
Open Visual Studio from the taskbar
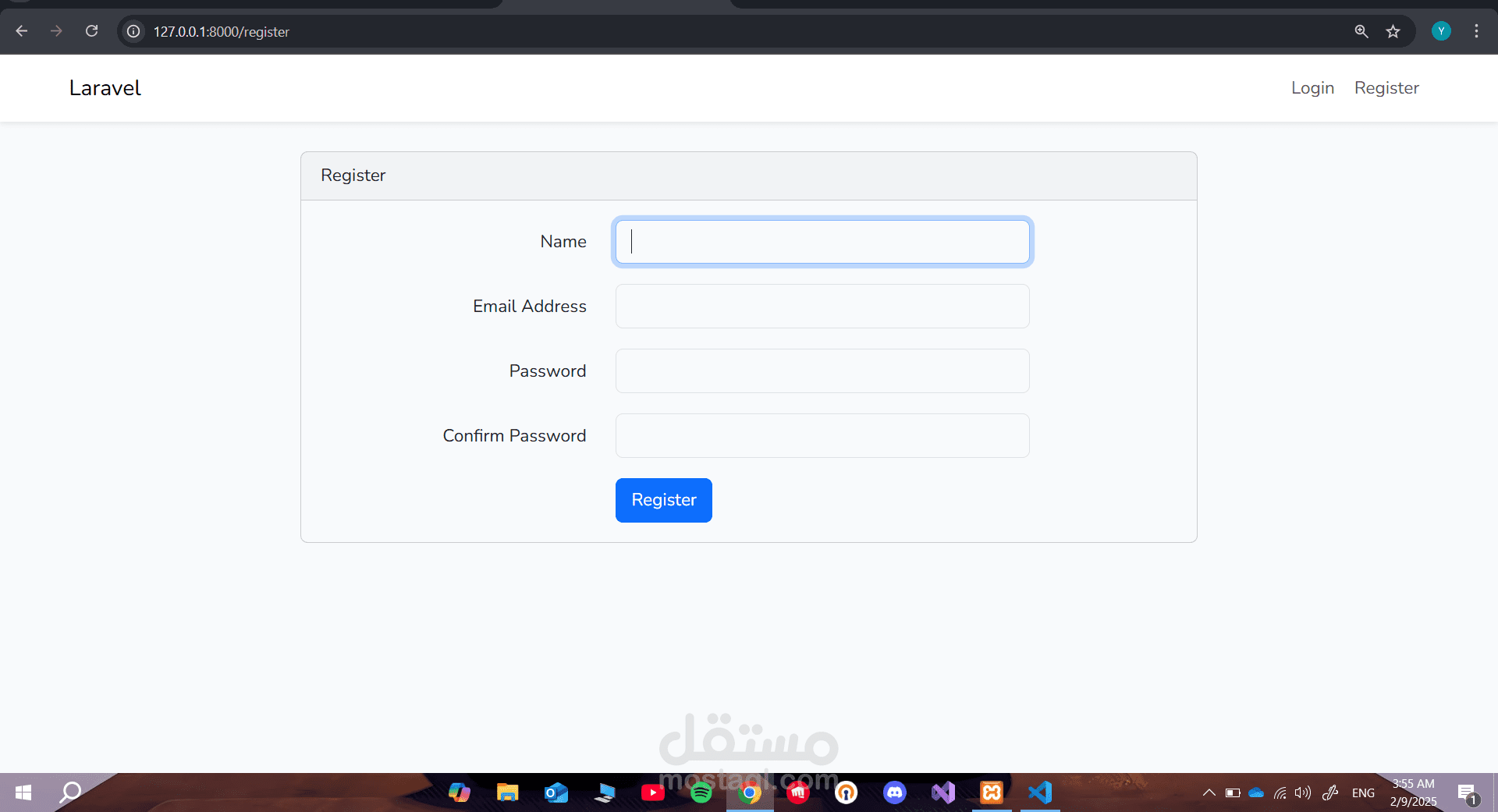pos(943,792)
